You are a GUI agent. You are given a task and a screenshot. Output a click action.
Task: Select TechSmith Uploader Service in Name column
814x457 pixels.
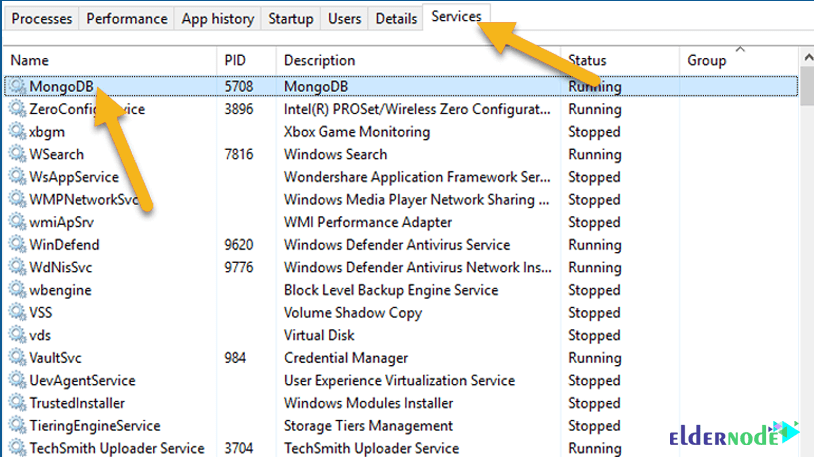117,448
